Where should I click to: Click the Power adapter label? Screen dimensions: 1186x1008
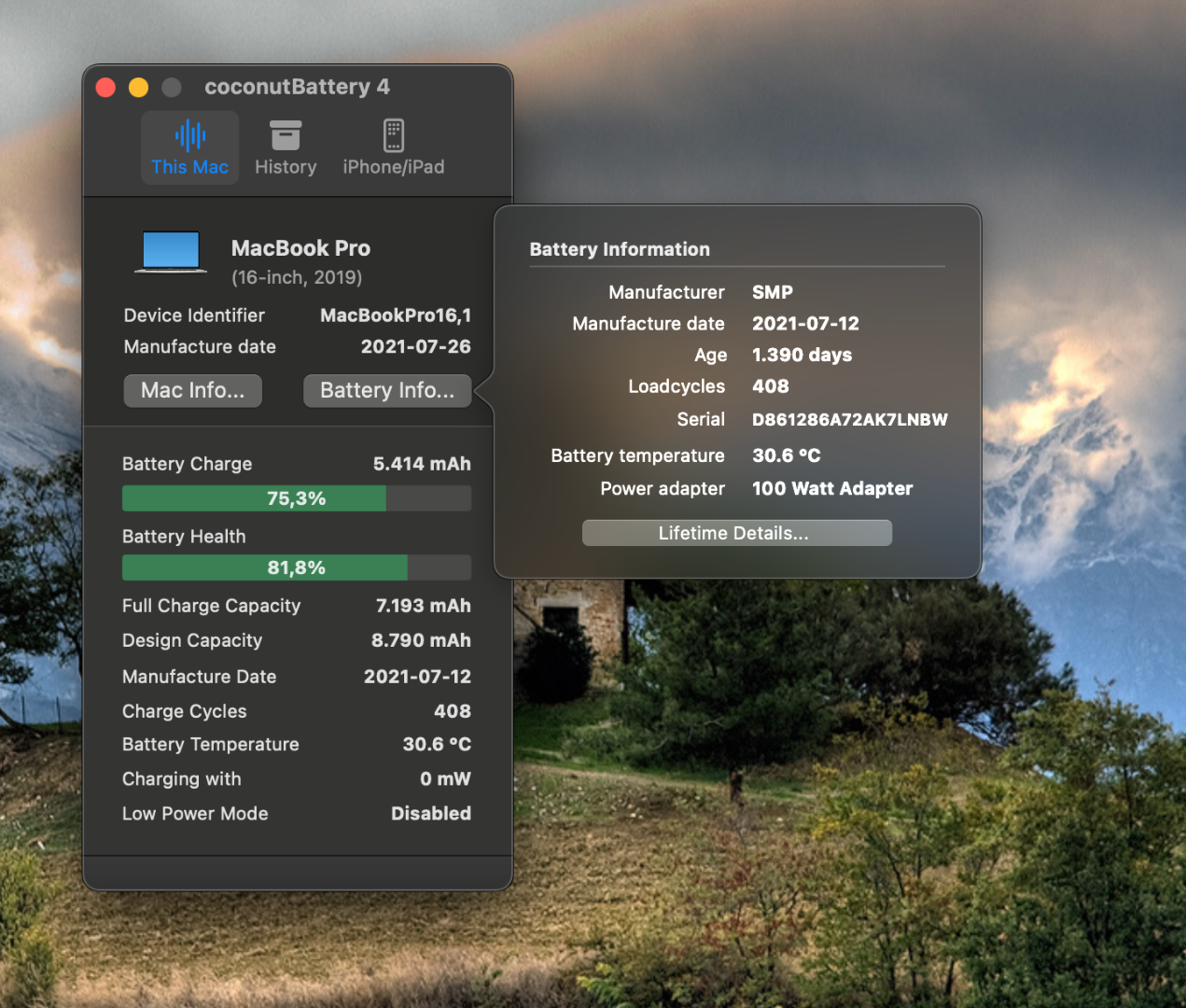click(x=663, y=488)
